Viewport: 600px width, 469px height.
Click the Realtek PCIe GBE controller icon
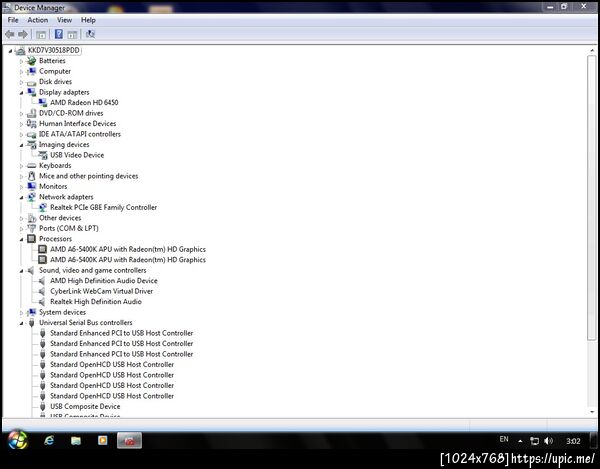[x=43, y=207]
